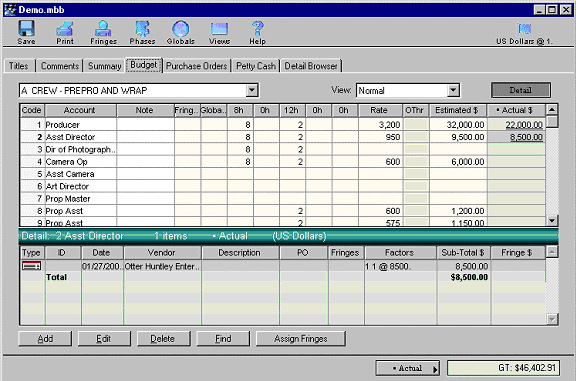Open the Detail Browser tab
This screenshot has height=381, width=576.
tap(311, 66)
